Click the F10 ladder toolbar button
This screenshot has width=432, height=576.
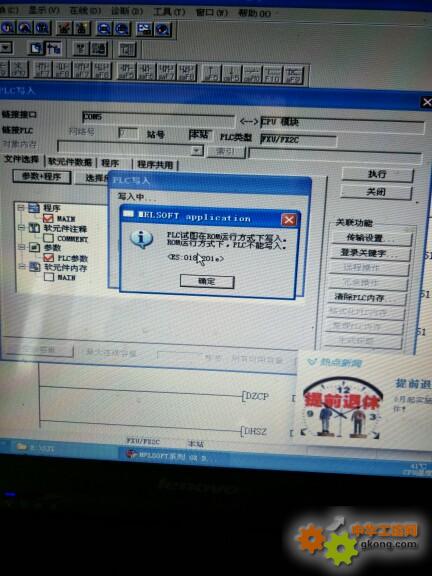click(273, 74)
